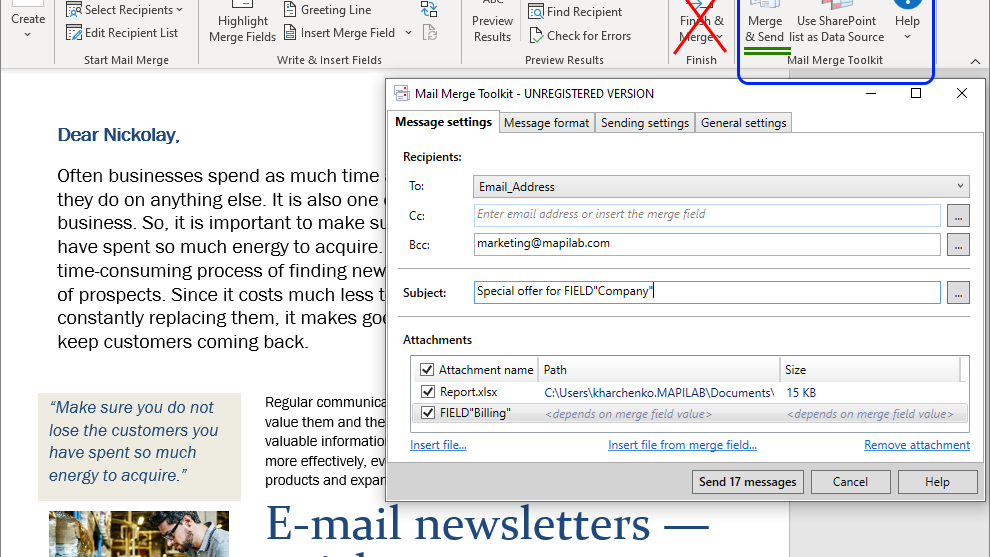Click the Merge & Send button
The image size is (990, 557).
[765, 24]
